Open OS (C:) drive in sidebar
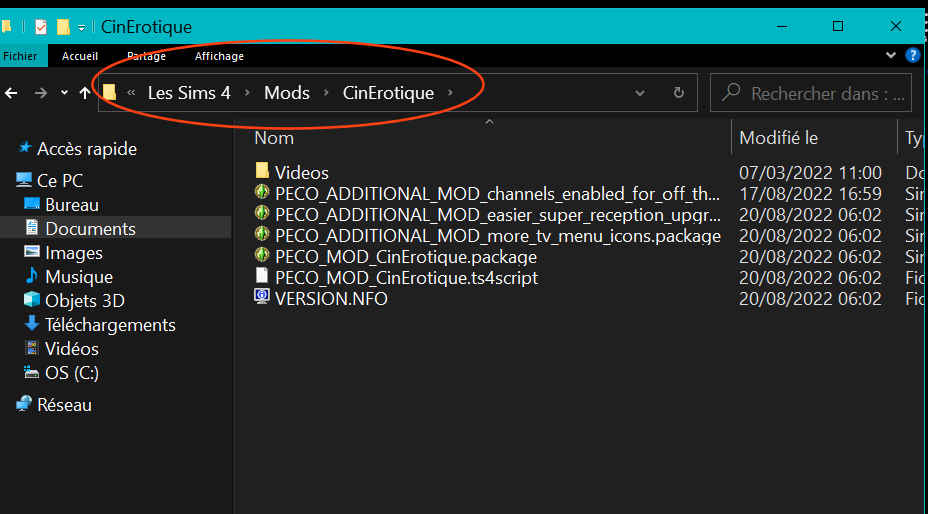This screenshot has height=514, width=928. pos(72,373)
